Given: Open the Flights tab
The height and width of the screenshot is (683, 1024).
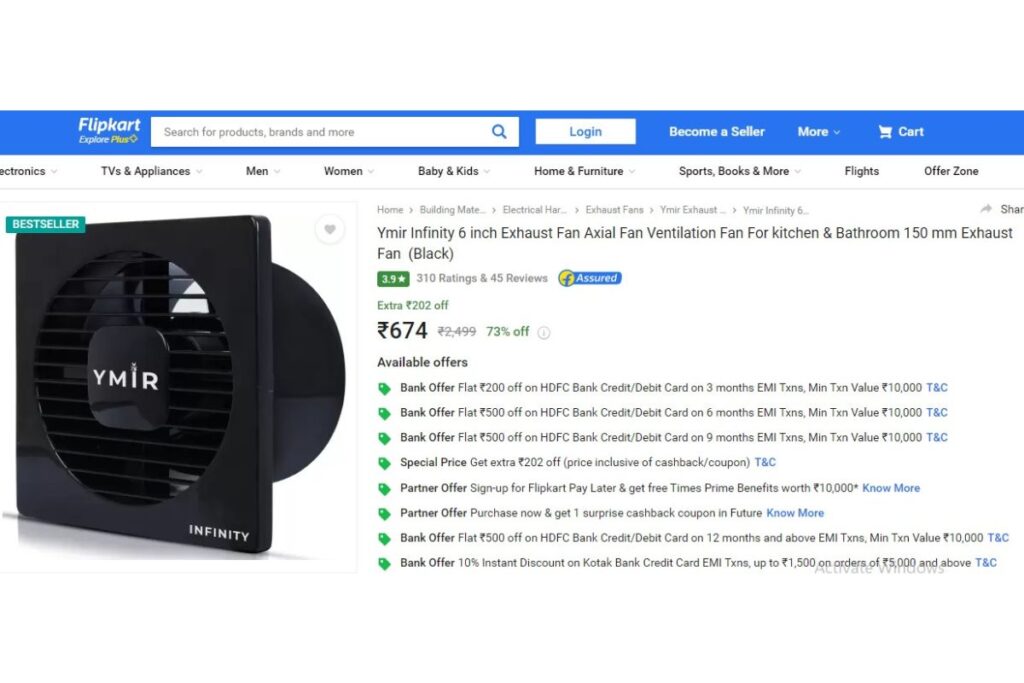Looking at the screenshot, I should (861, 171).
